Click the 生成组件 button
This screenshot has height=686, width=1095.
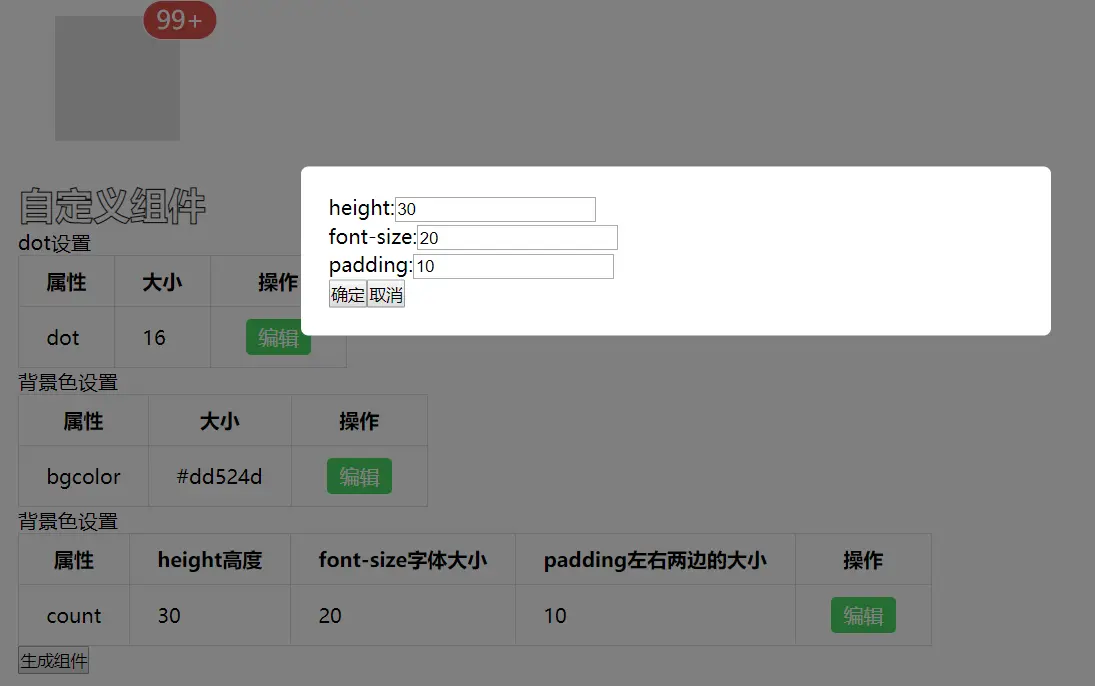(x=54, y=661)
